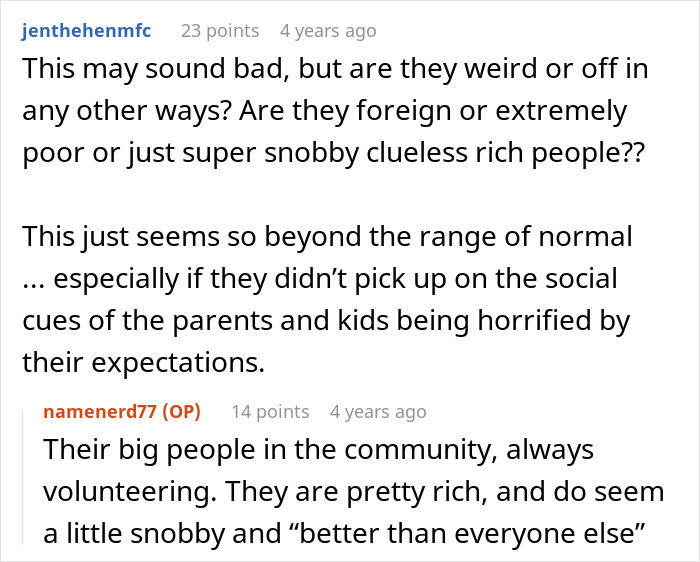Screen dimensions: 700x562
Task: Click the timestamp on jenthehenmfc's comment
Action: point(328,31)
